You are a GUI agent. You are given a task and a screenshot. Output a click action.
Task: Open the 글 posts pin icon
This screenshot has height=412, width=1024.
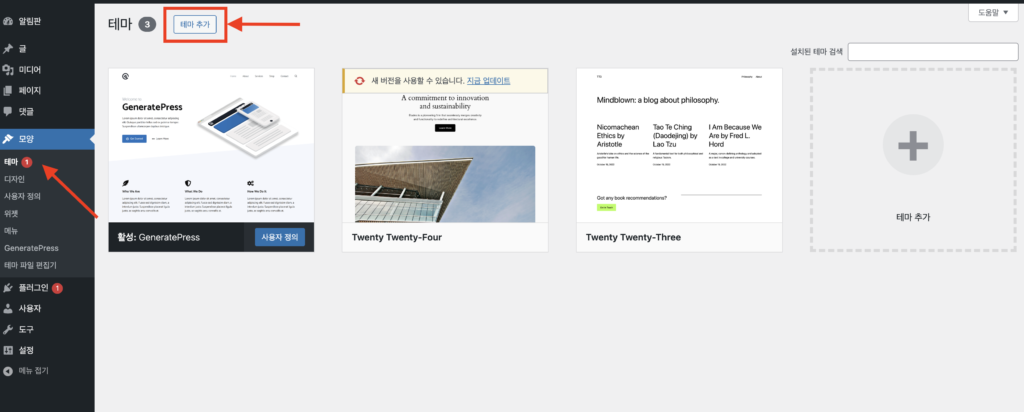pyautogui.click(x=8, y=49)
